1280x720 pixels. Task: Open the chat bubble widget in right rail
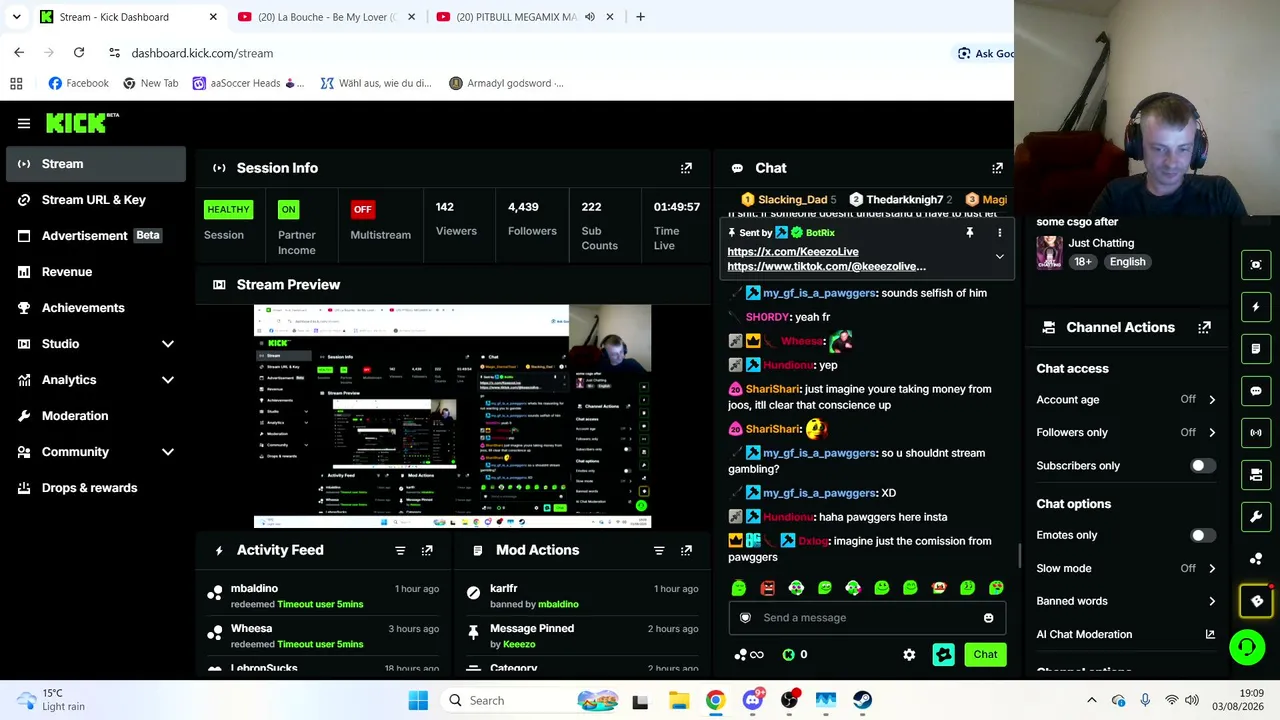pyautogui.click(x=1256, y=391)
